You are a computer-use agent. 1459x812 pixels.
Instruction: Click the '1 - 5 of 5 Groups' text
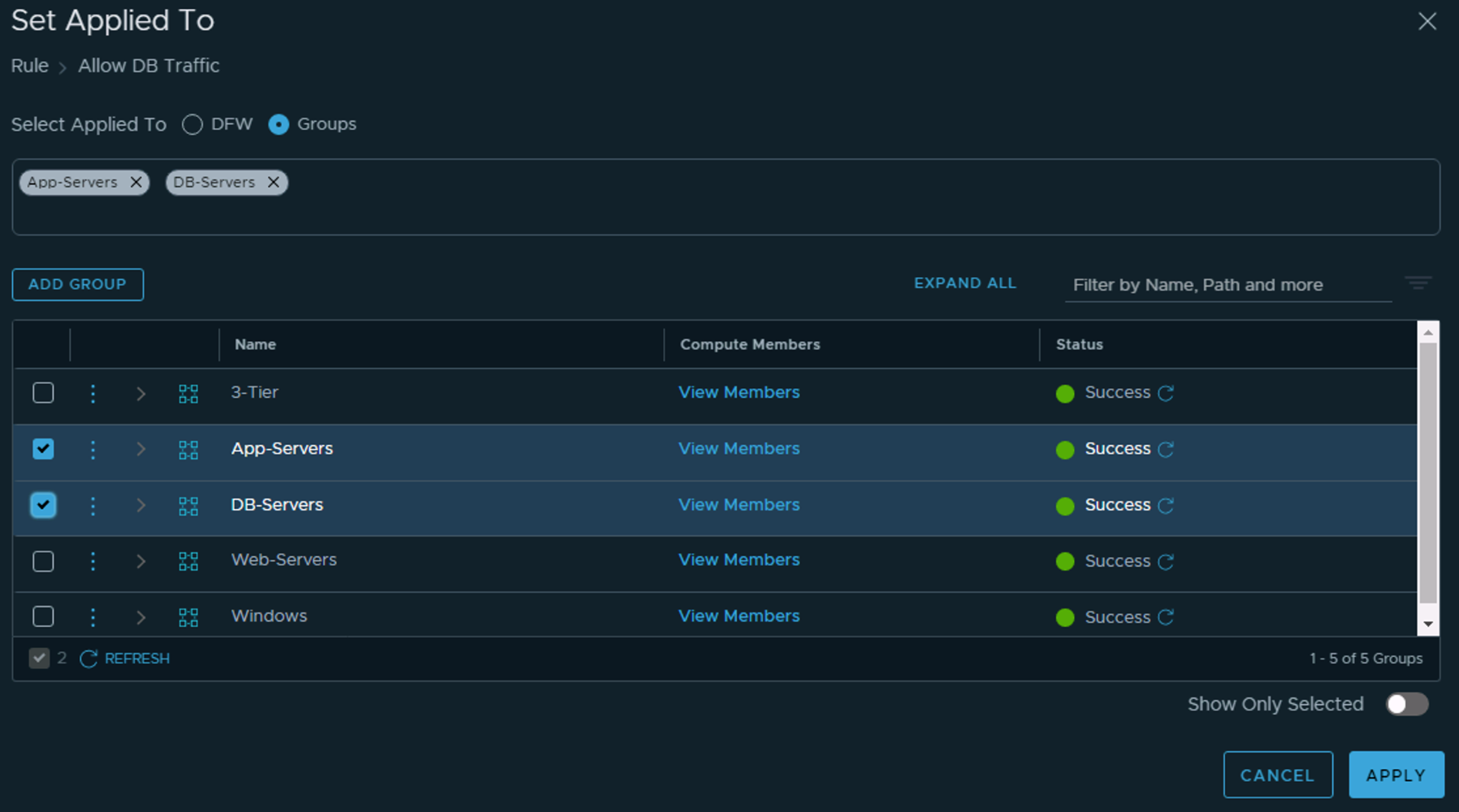point(1366,659)
